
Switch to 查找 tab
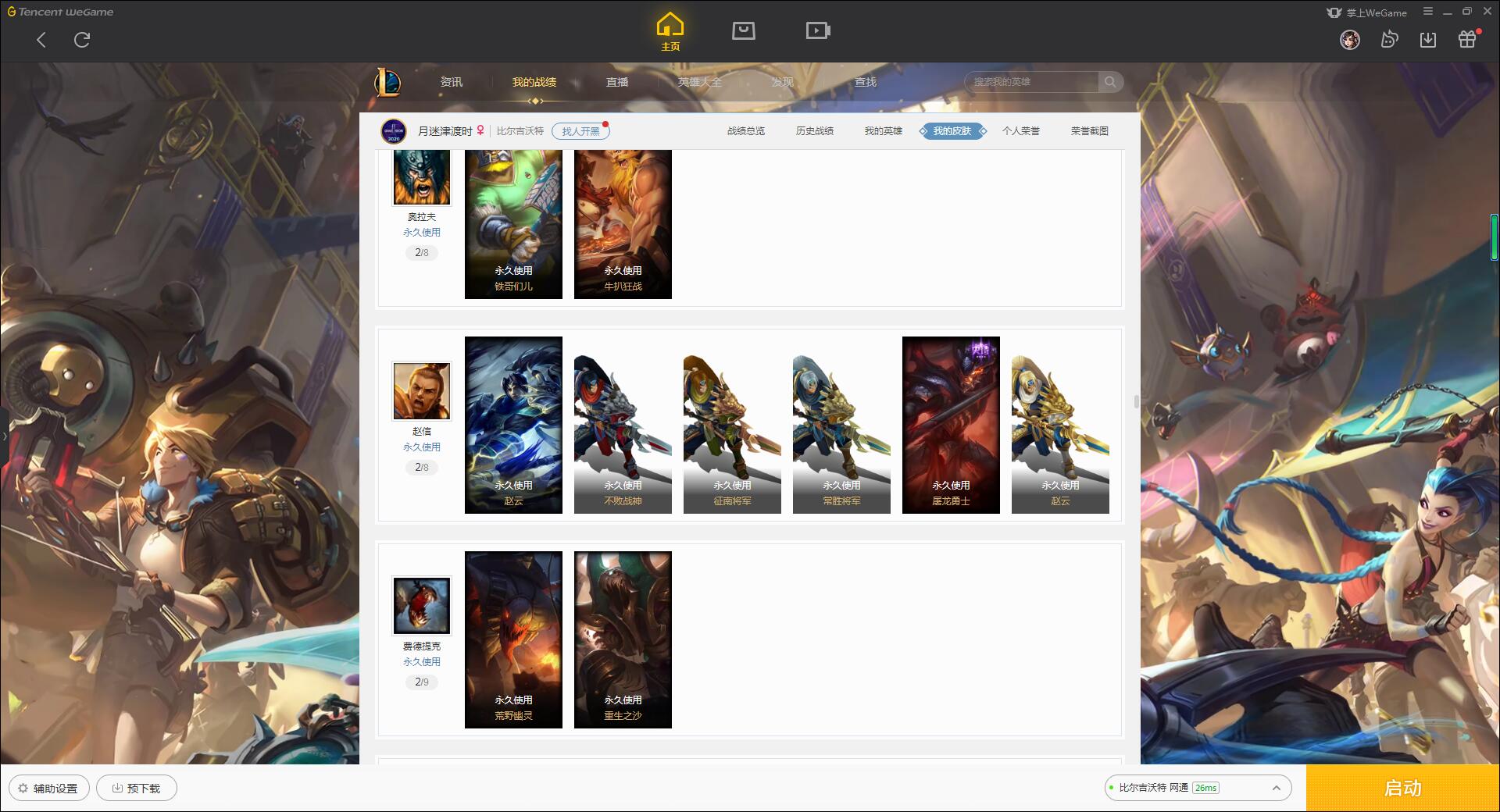tap(866, 82)
